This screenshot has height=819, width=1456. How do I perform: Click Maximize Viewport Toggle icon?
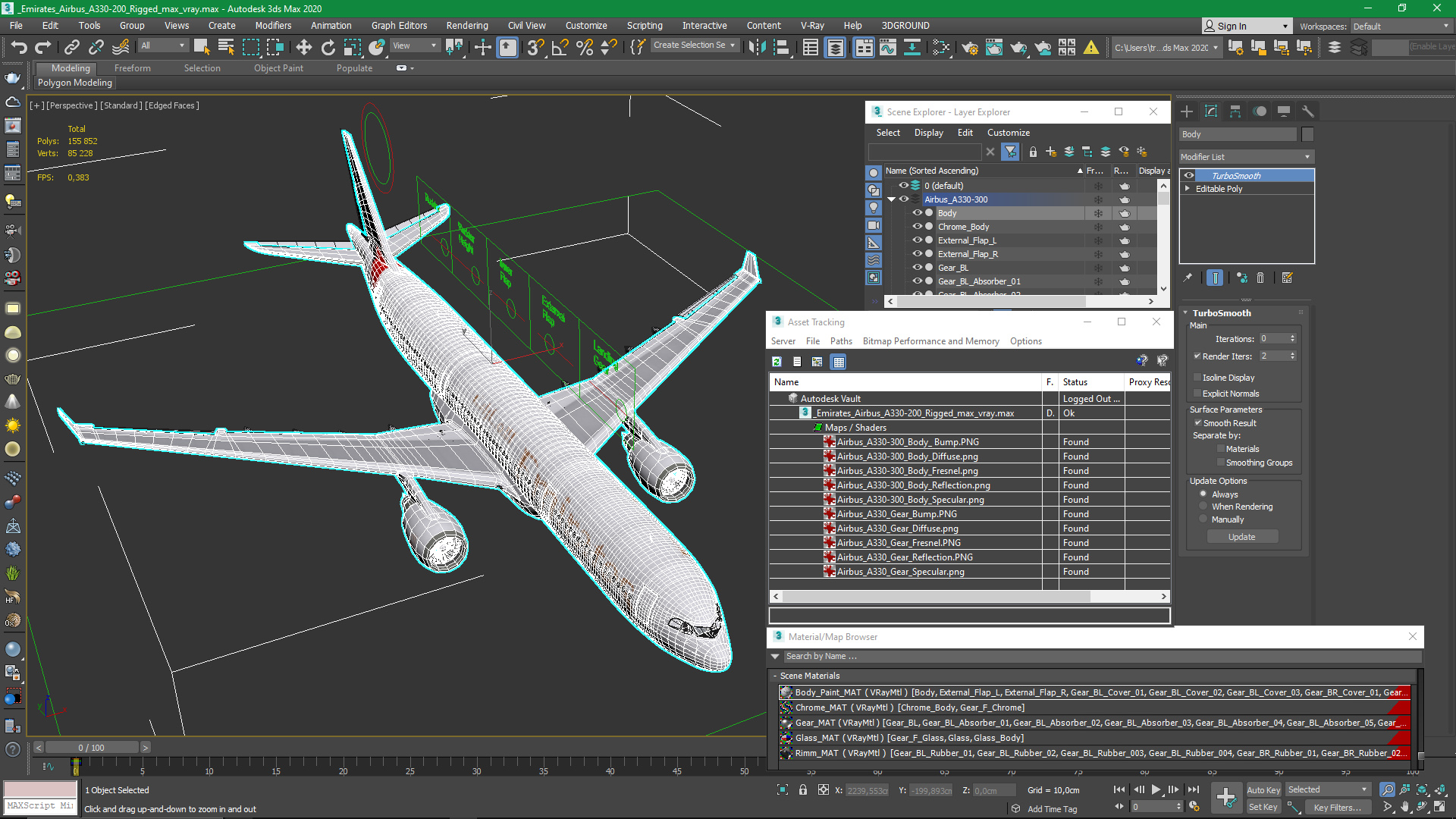coord(1439,807)
